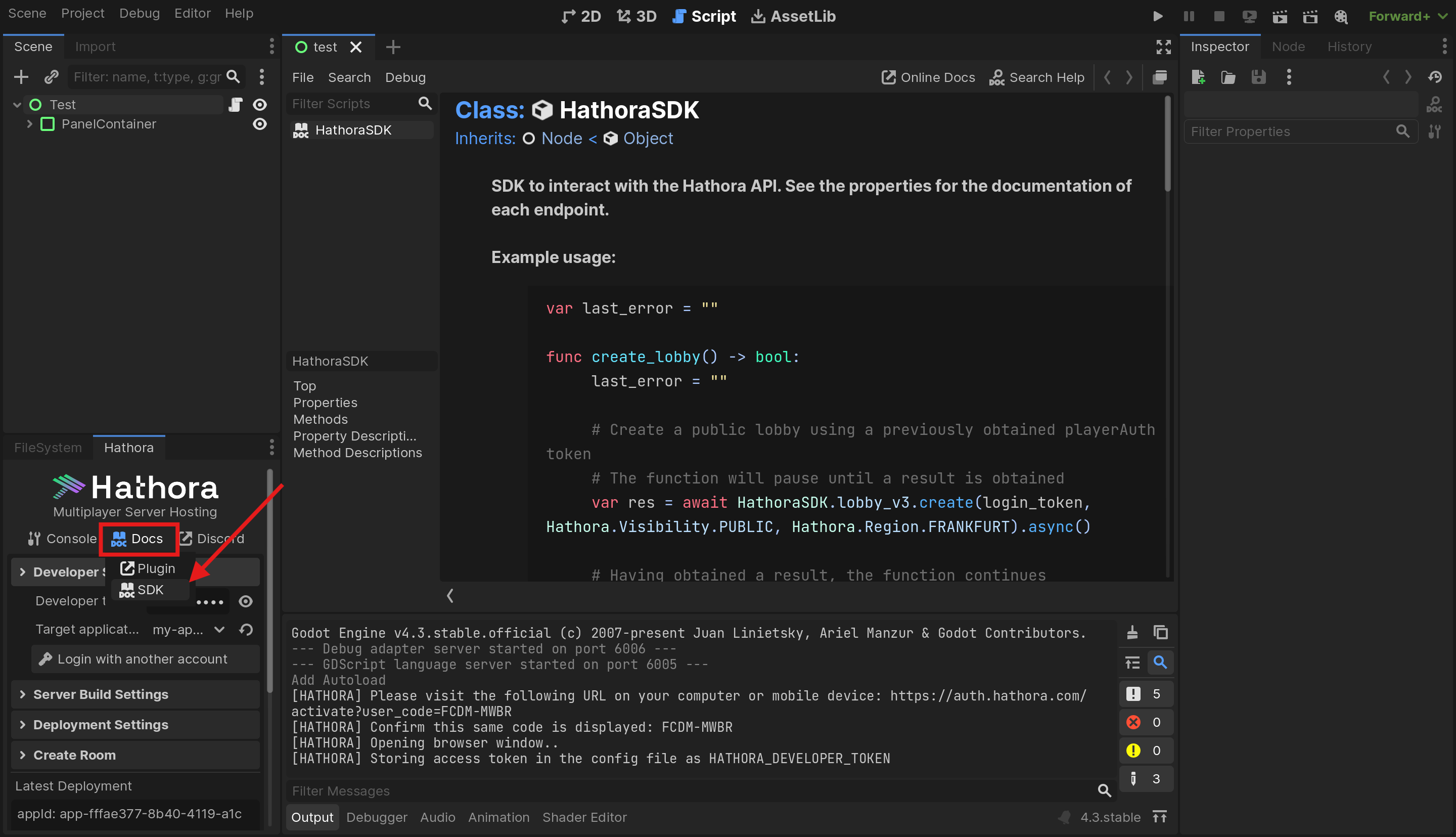Viewport: 1456px width, 837px height.
Task: Click the run current scene icon
Action: 1279,16
